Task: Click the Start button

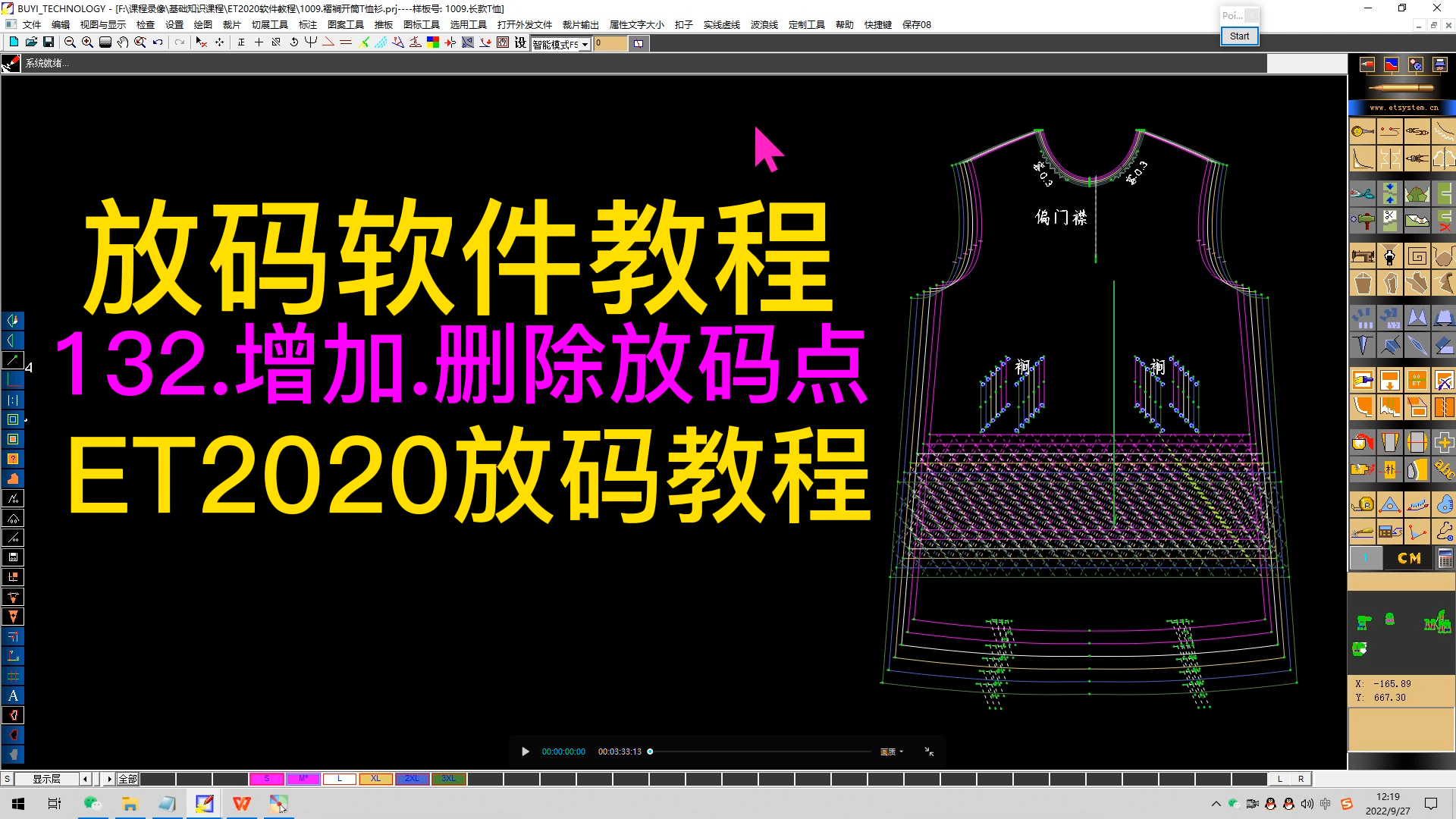Action: [1239, 36]
